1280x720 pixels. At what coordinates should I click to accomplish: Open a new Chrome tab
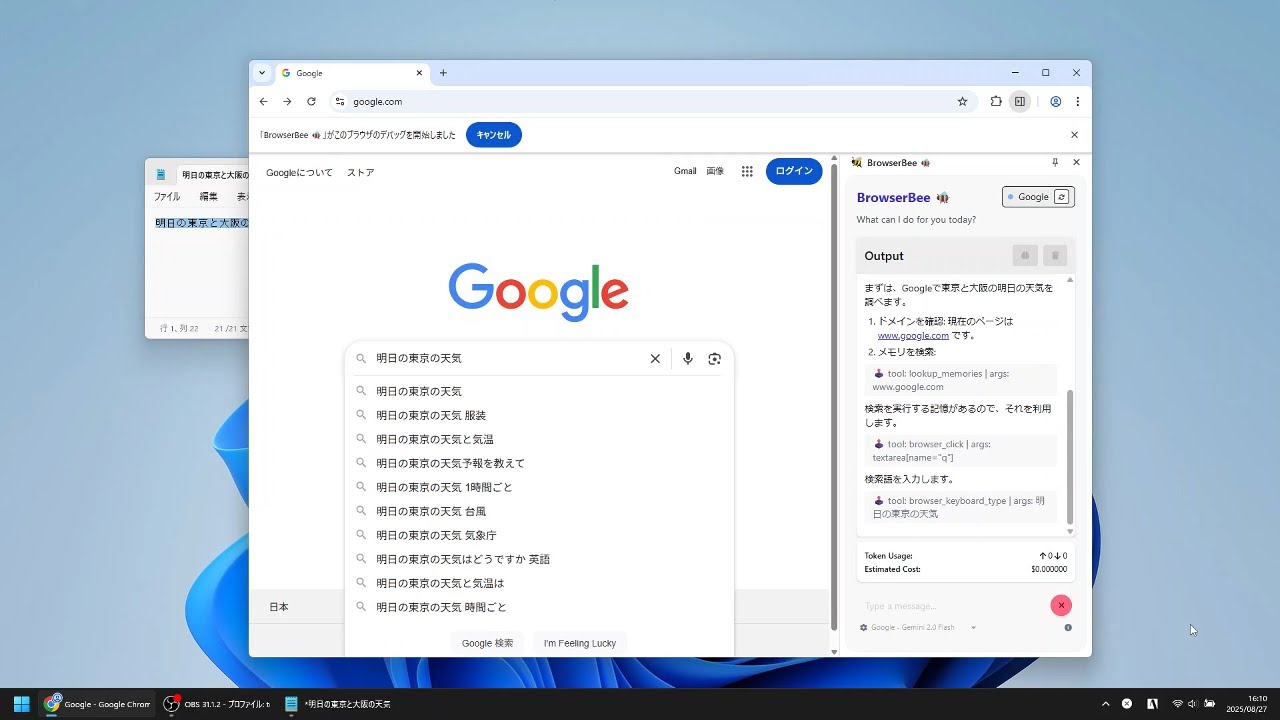(443, 73)
